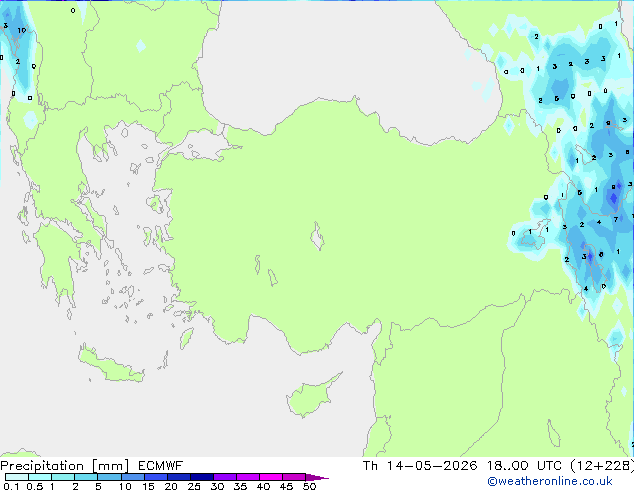This screenshot has width=634, height=490.
Task: Pick the 35–40 mm legend swatch
Action: coord(248,477)
